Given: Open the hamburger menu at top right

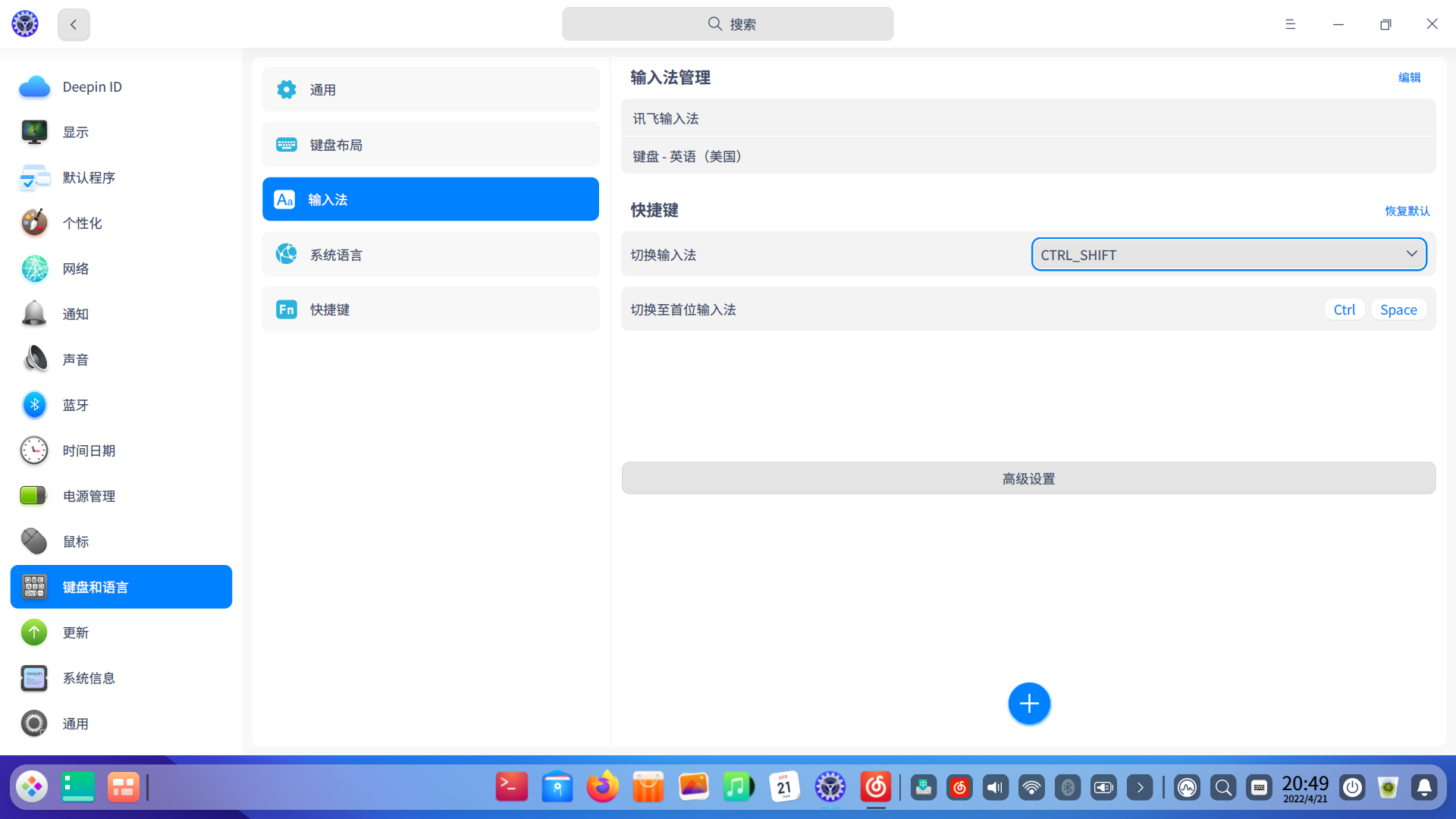Looking at the screenshot, I should [x=1289, y=24].
